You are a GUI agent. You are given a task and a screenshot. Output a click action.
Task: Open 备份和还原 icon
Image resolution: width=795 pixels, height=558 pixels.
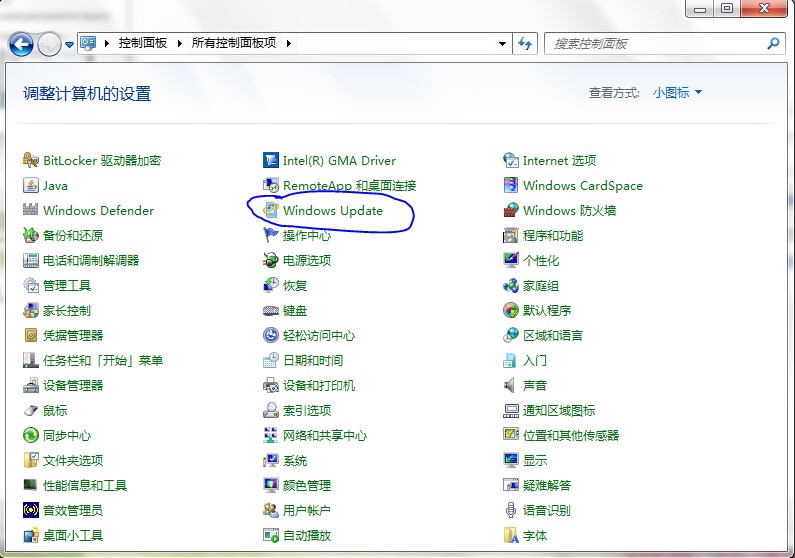pos(30,235)
